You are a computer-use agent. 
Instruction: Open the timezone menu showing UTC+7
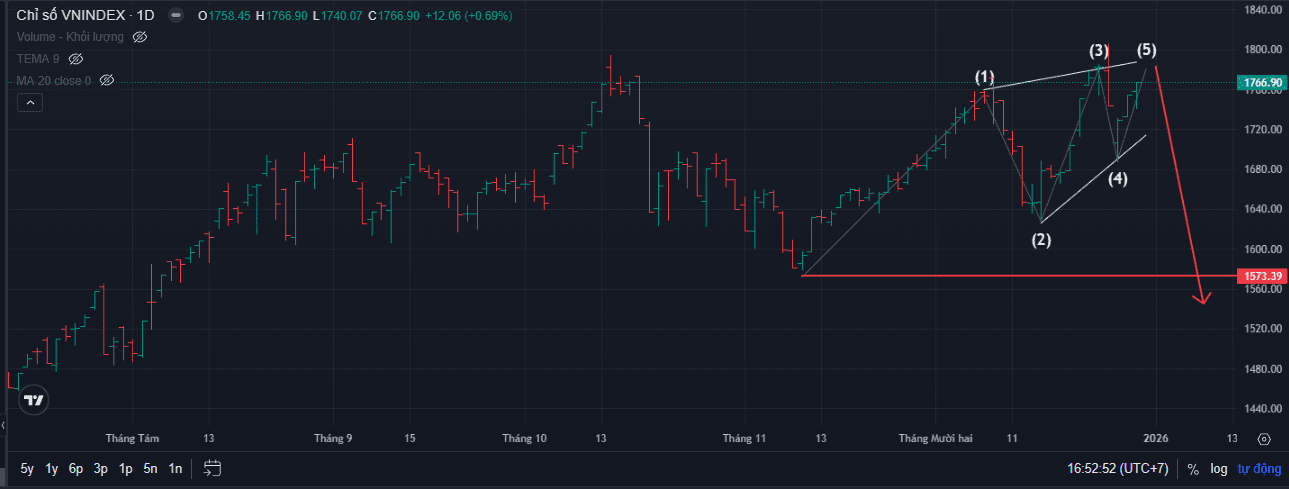pyautogui.click(x=1117, y=468)
